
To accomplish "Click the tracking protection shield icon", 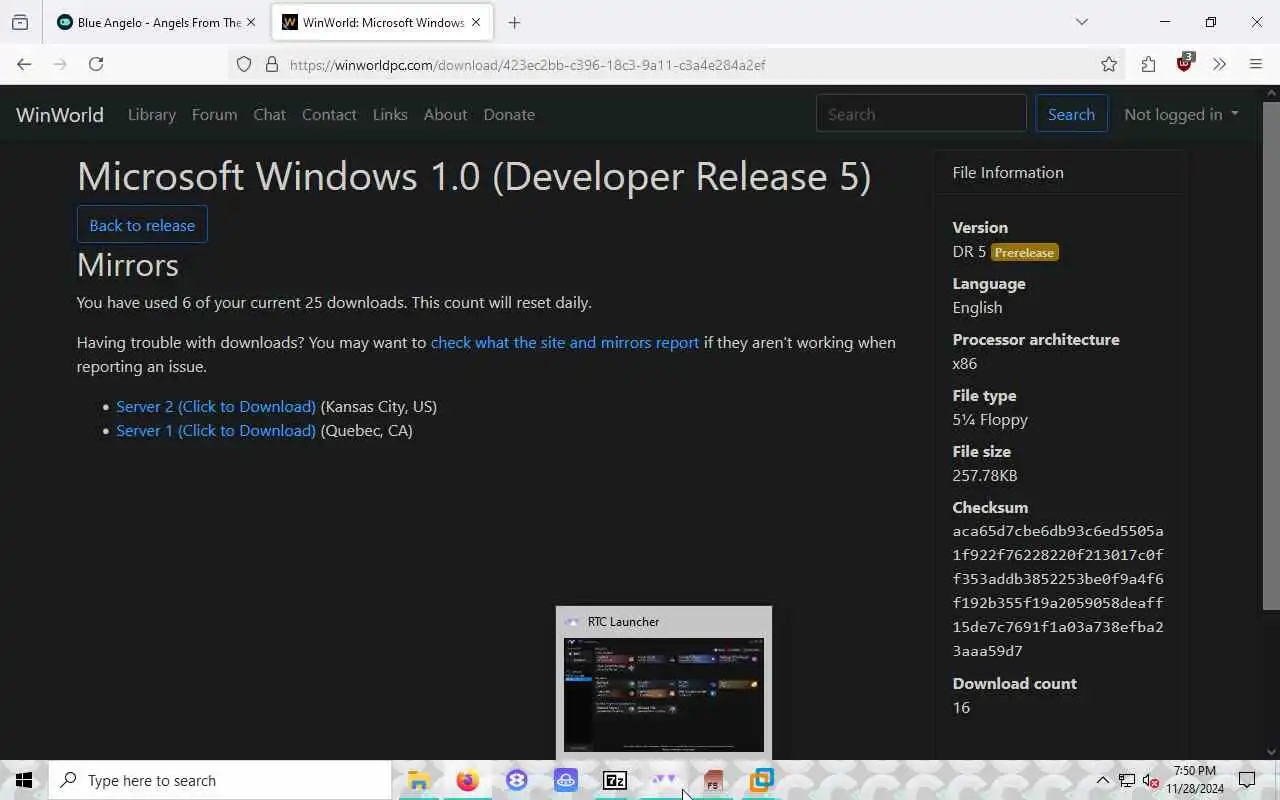I will [x=244, y=64].
